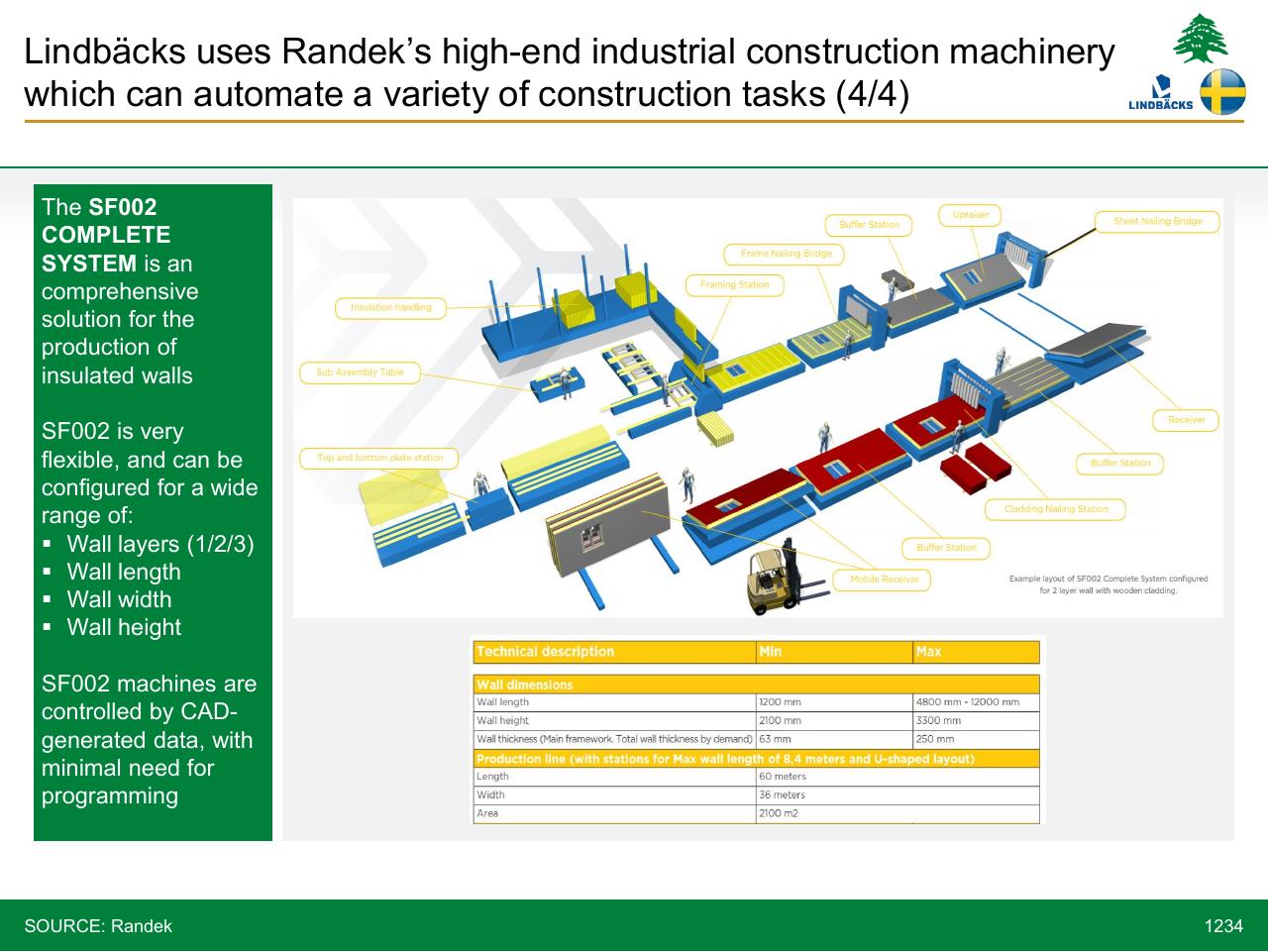
Task: Select the "Insulation handling" diagram label
Action: [390, 307]
